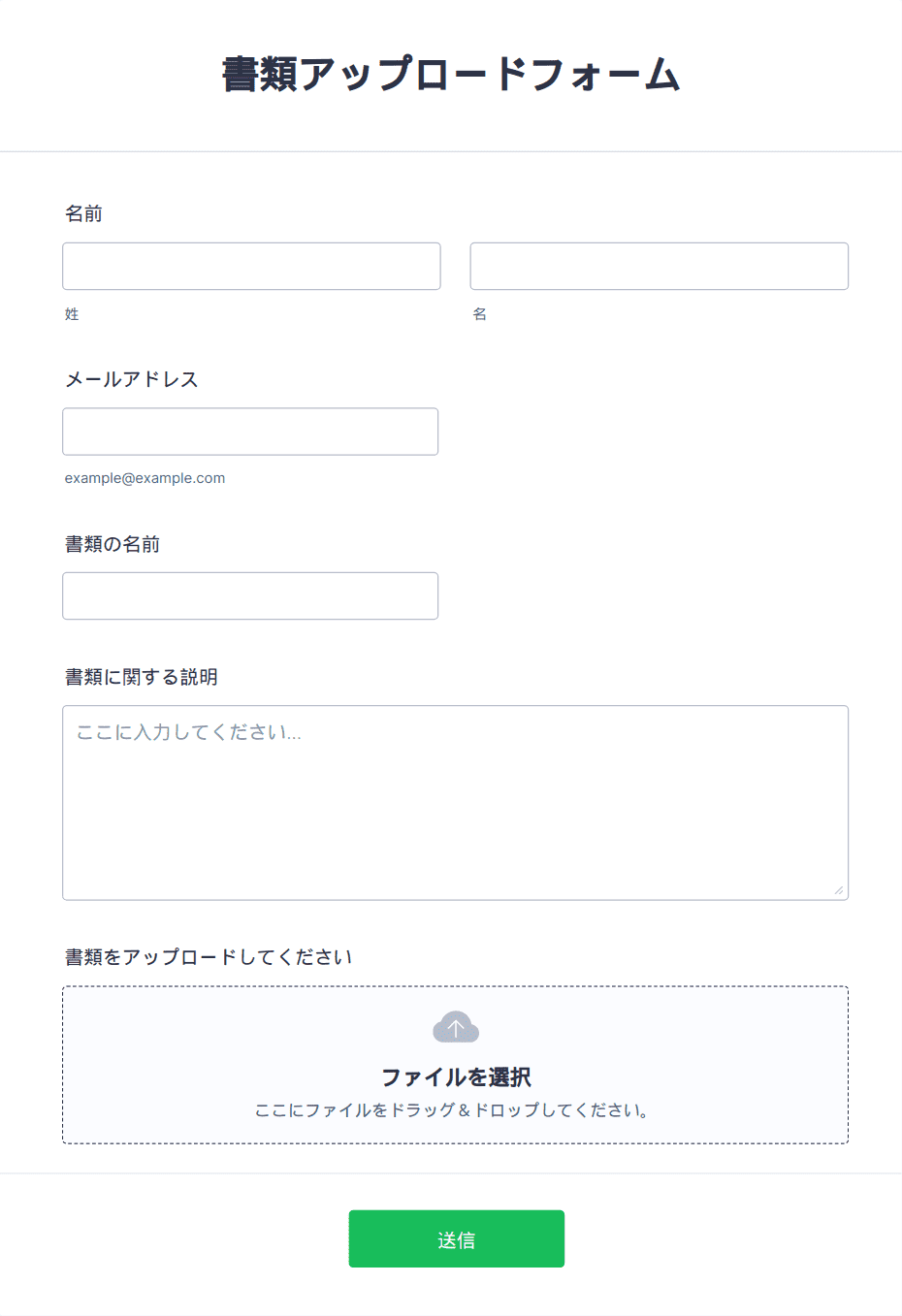
Task: Click the textarea resize handle corner
Action: click(x=839, y=890)
